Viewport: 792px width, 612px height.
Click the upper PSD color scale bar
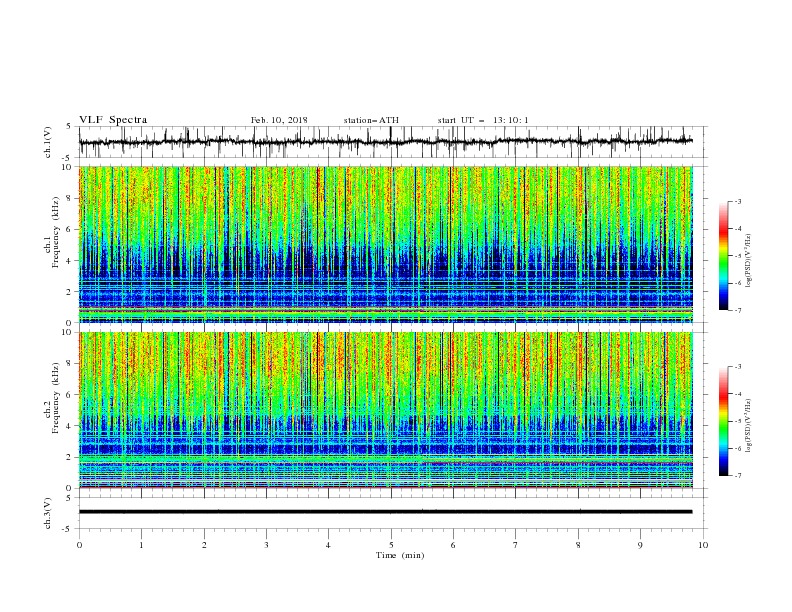click(x=723, y=256)
